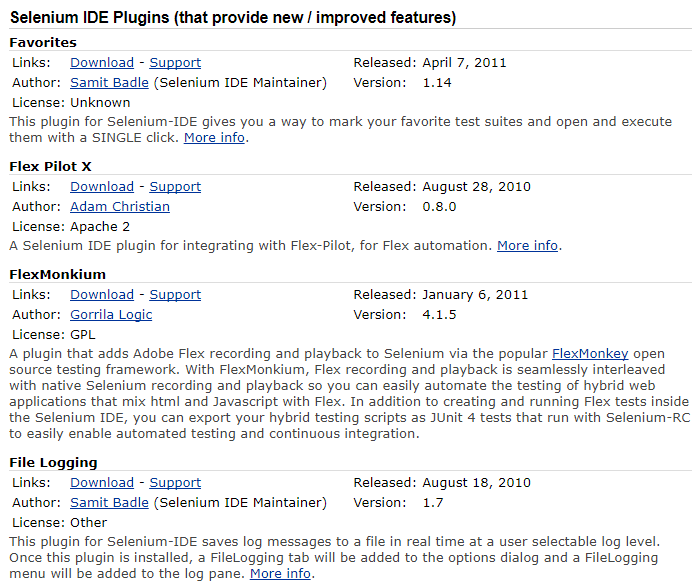This screenshot has width=699, height=588.
Task: Click More info for Flex Pilot X
Action: point(527,245)
